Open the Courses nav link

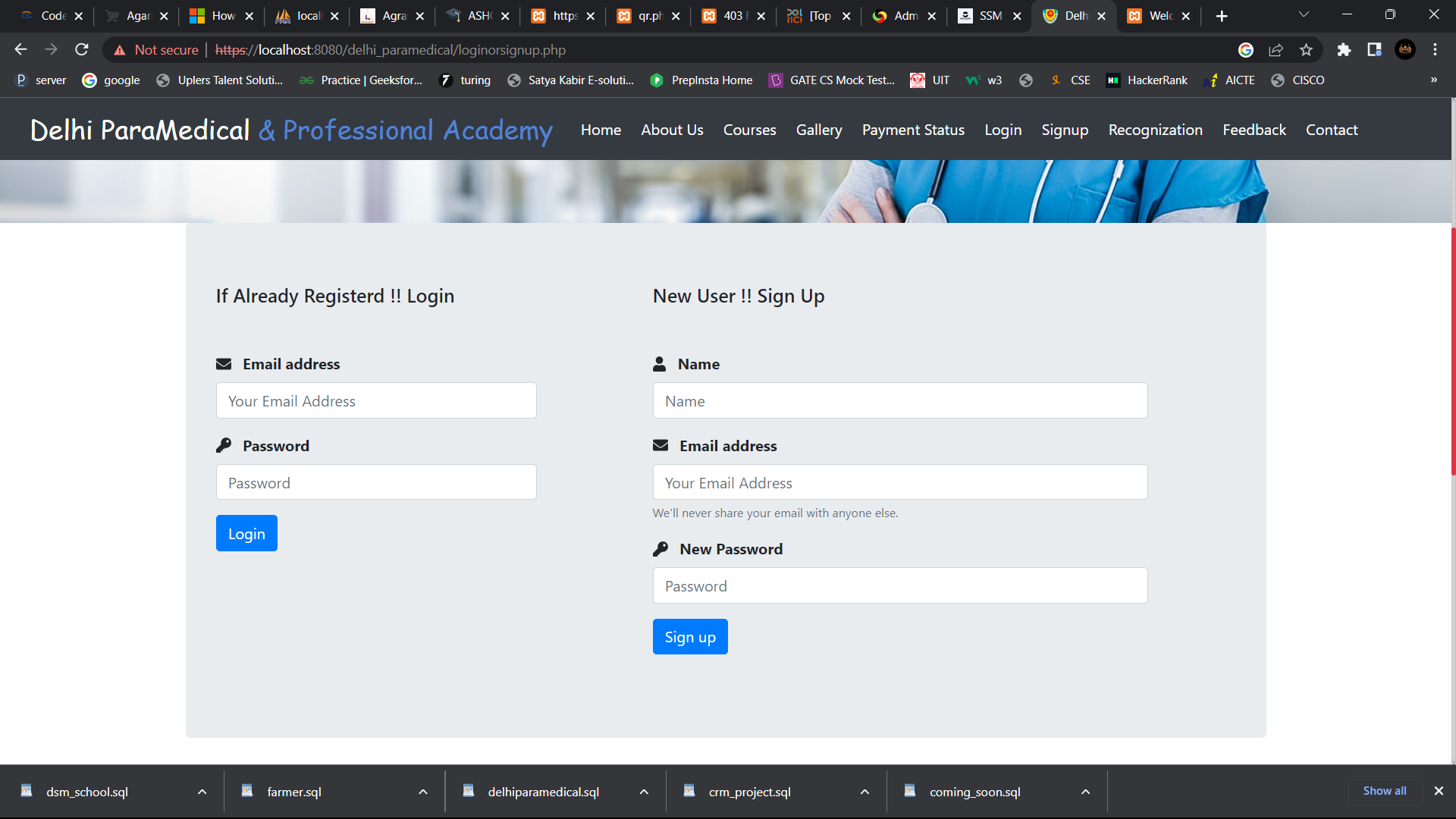click(x=749, y=130)
